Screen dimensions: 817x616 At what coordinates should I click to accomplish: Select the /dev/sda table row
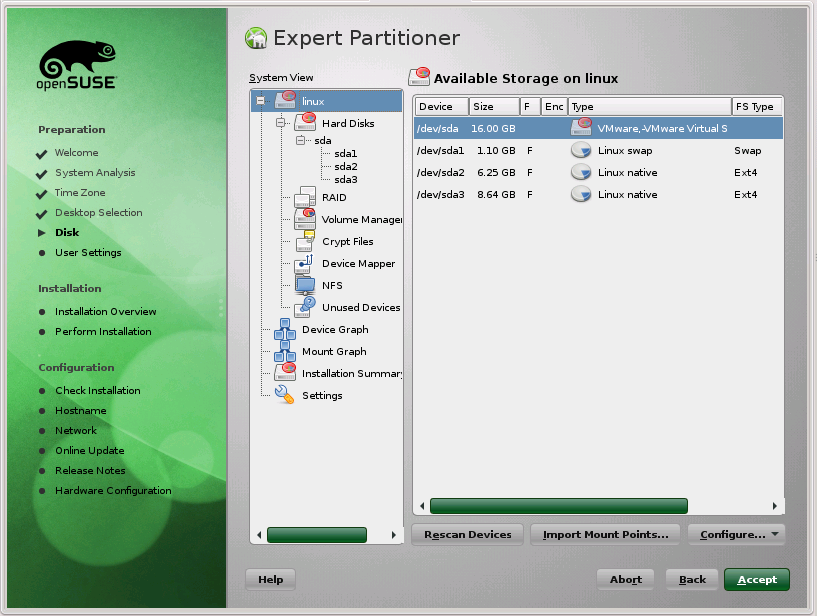[598, 128]
